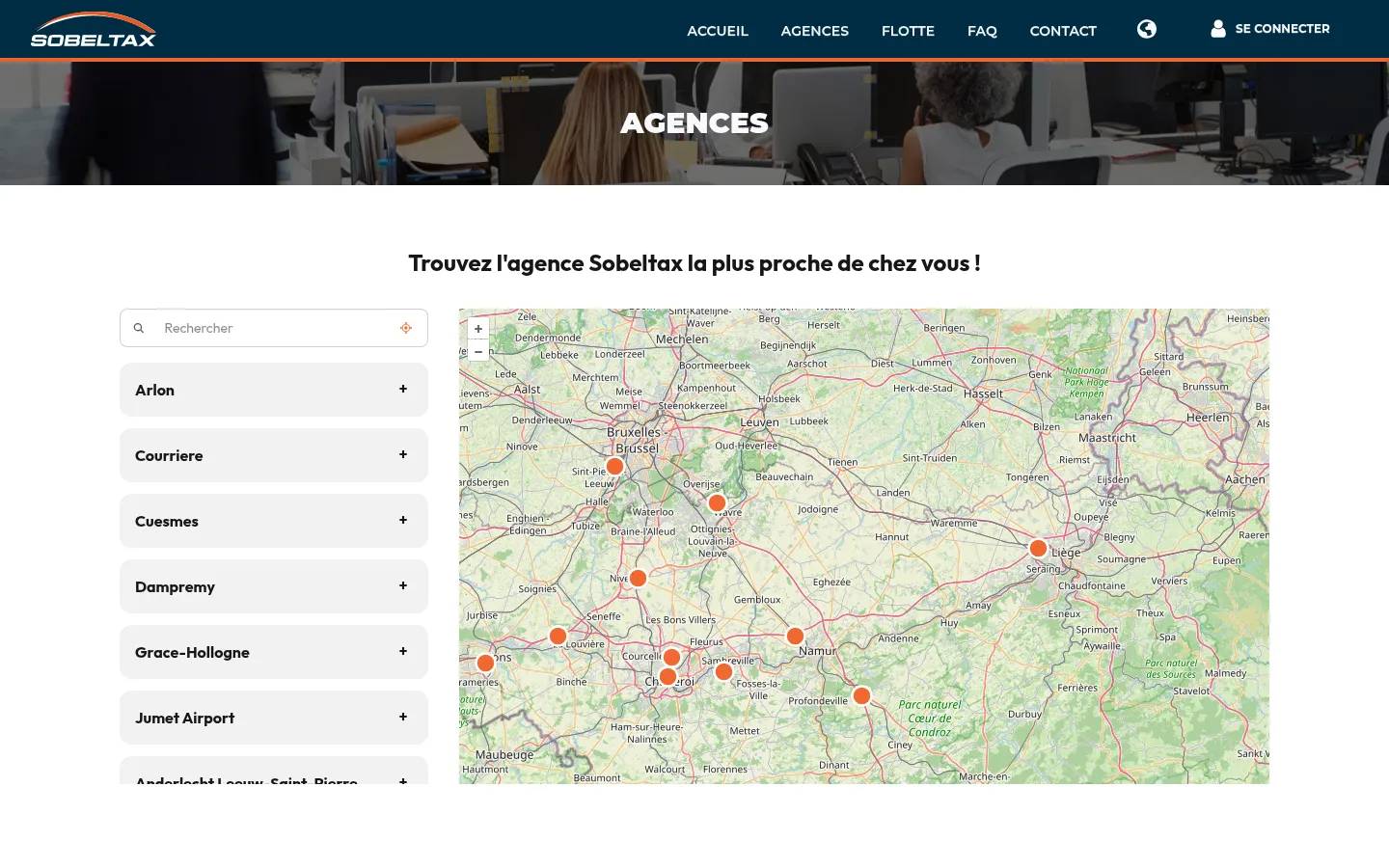This screenshot has width=1389, height=868.
Task: Open the FAQ menu item
Action: coord(982,31)
